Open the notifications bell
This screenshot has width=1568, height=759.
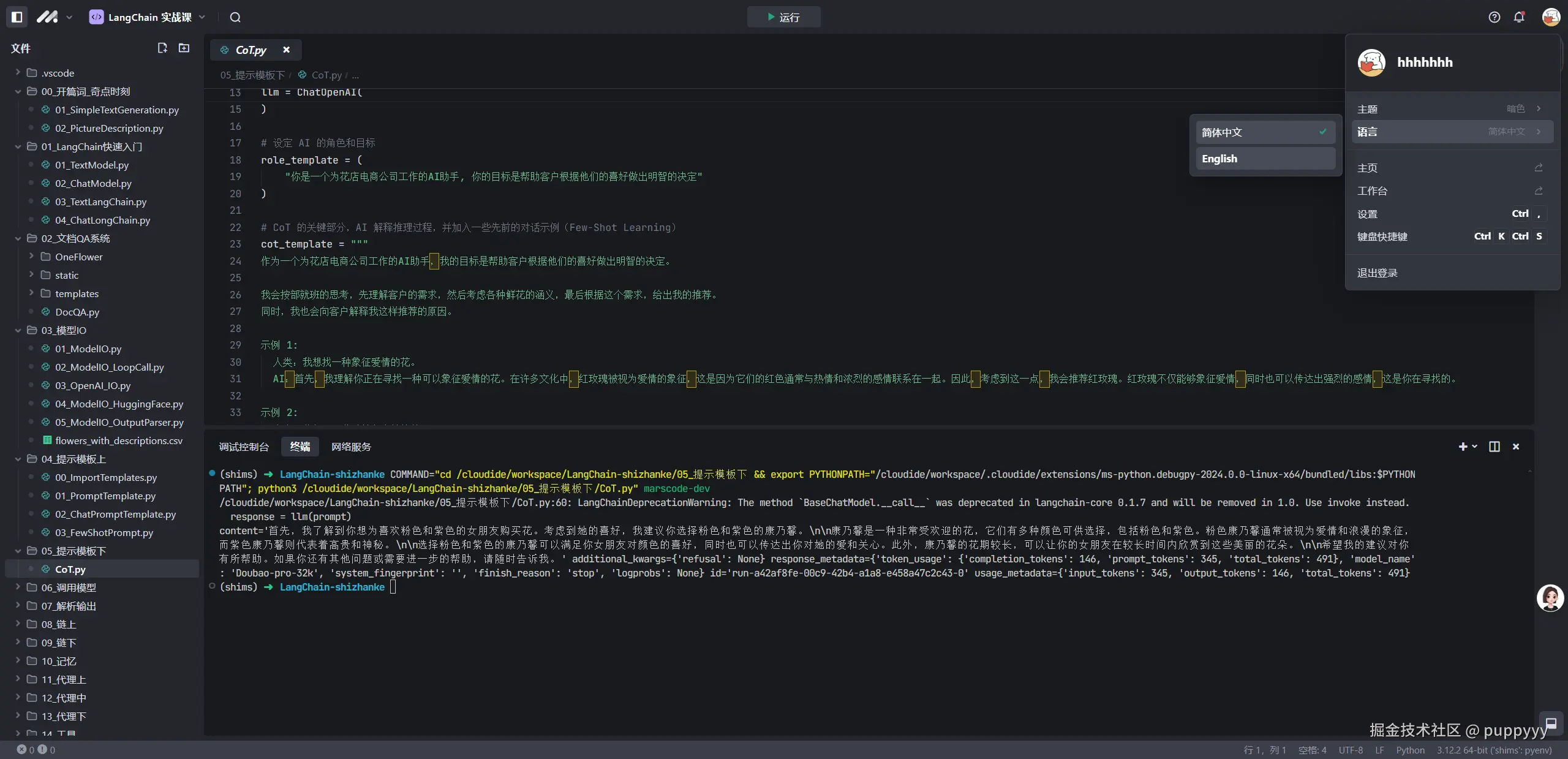click(1519, 17)
